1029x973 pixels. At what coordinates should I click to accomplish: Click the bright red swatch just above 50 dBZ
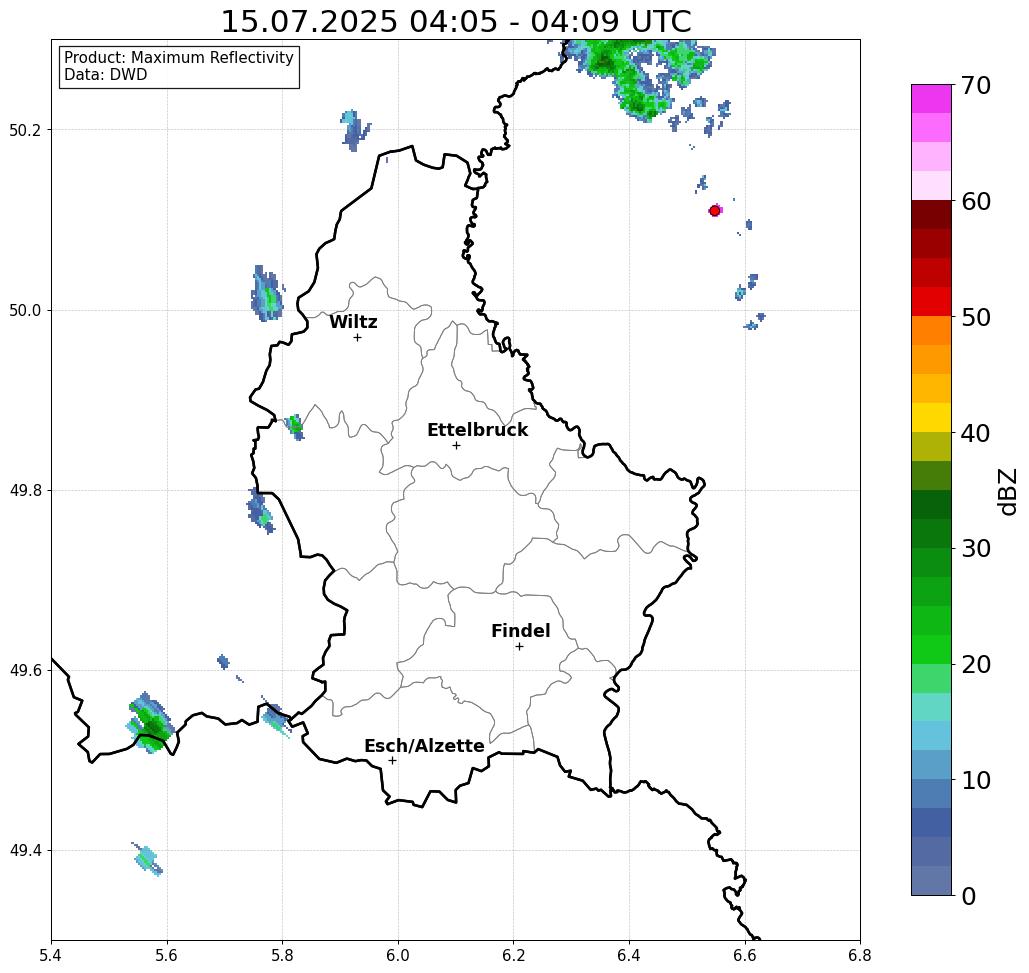tap(931, 302)
